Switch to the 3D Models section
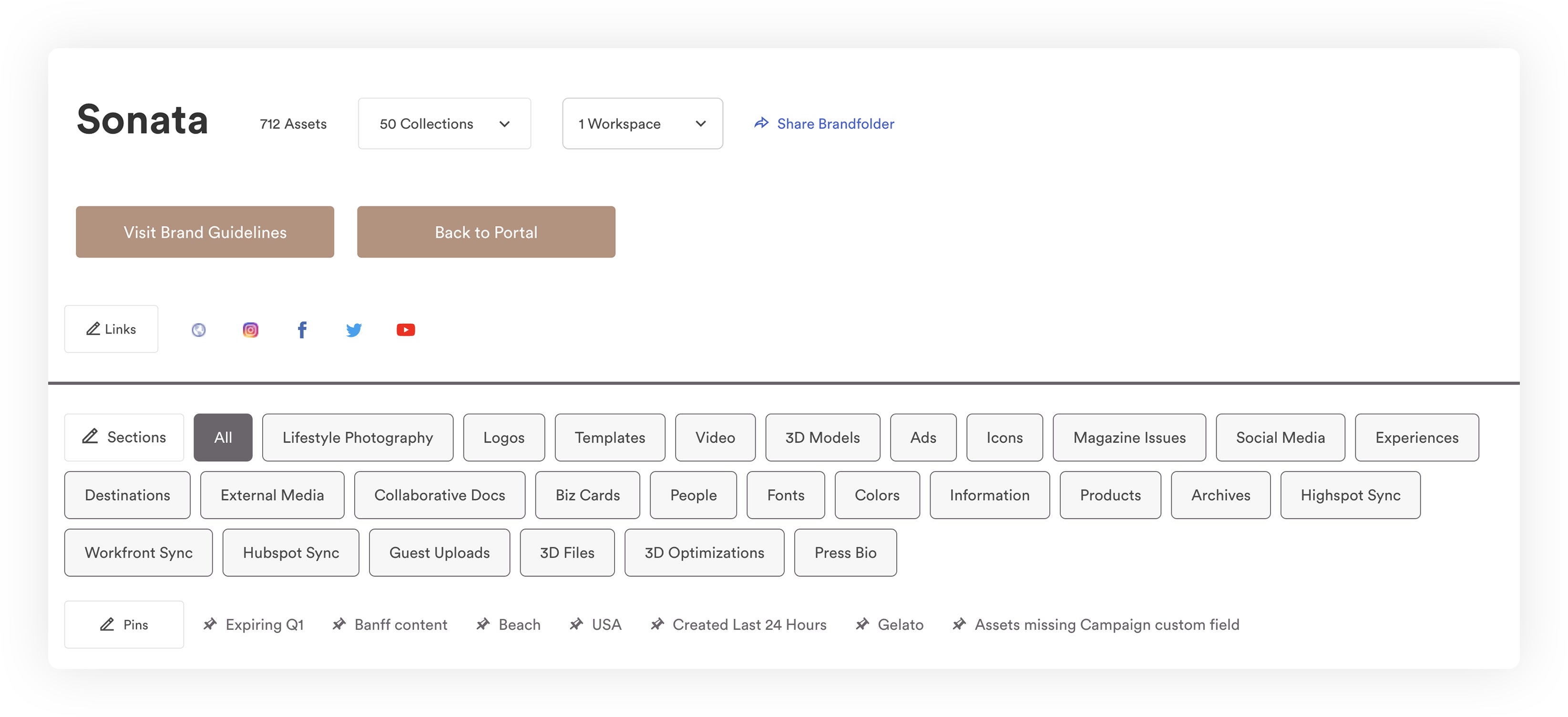The height and width of the screenshot is (717, 1568). 823,437
